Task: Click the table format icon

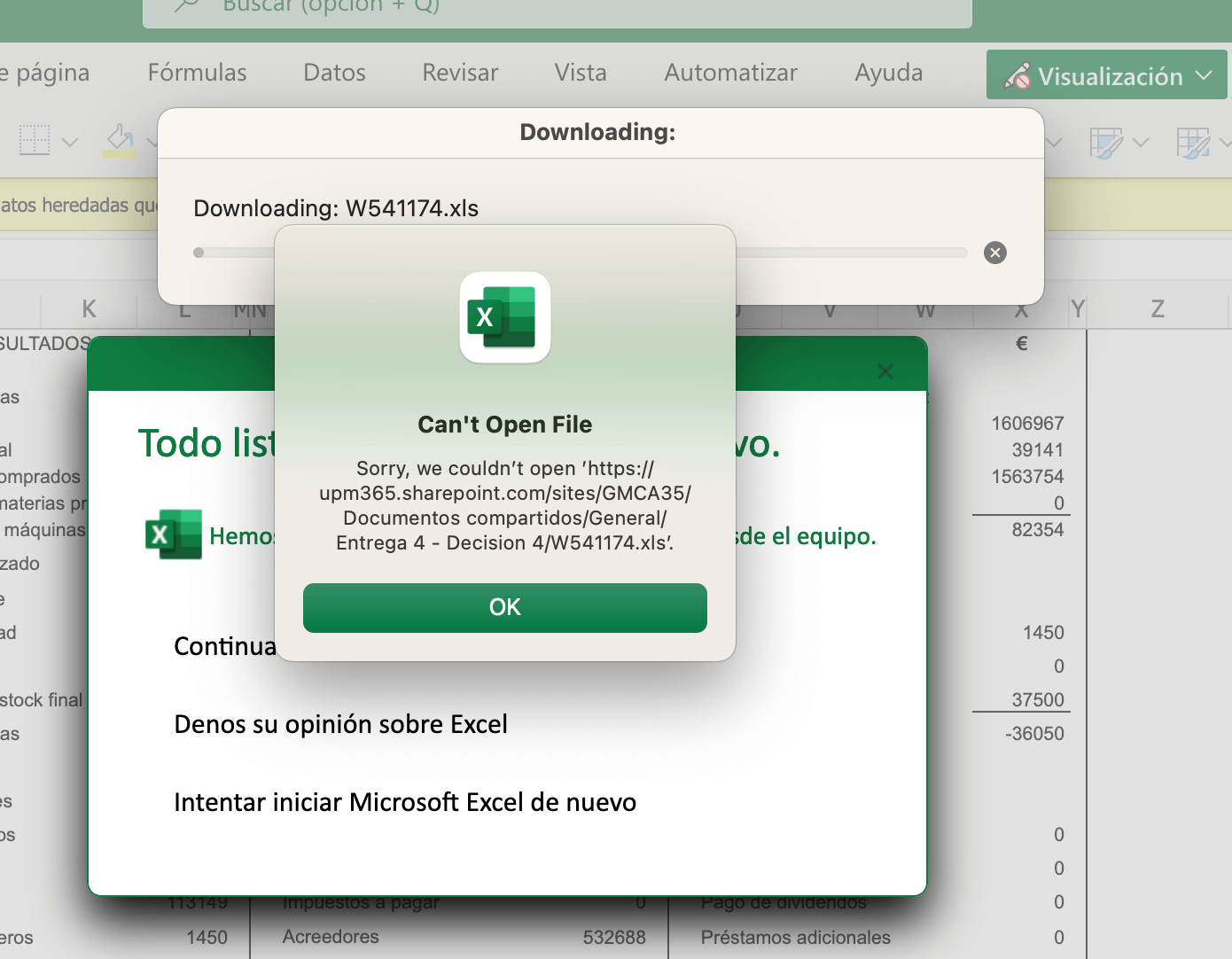Action: [1106, 142]
